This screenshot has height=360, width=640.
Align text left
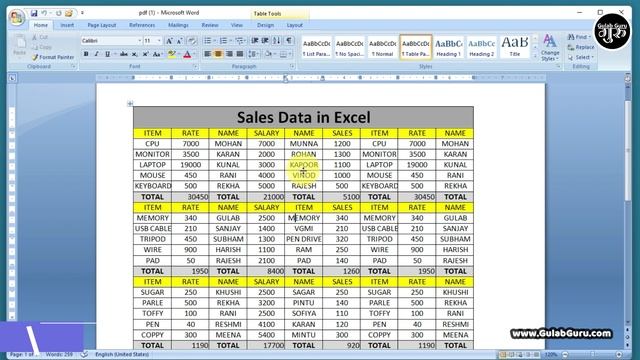(207, 54)
